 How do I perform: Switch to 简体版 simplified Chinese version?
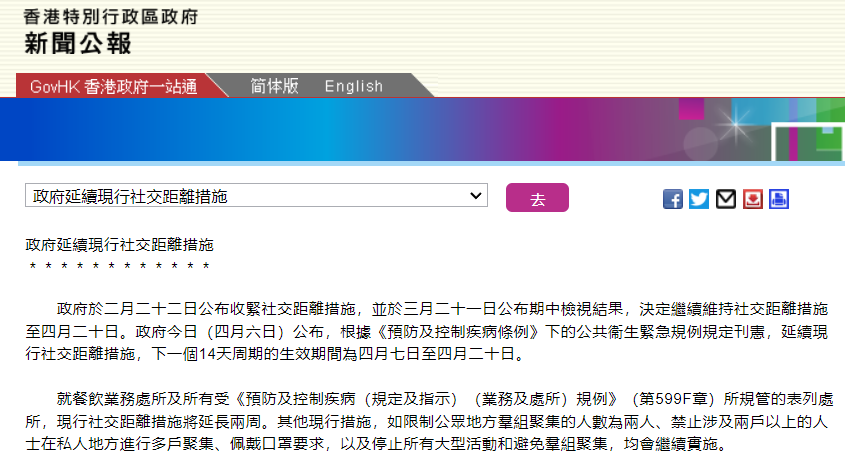274,86
